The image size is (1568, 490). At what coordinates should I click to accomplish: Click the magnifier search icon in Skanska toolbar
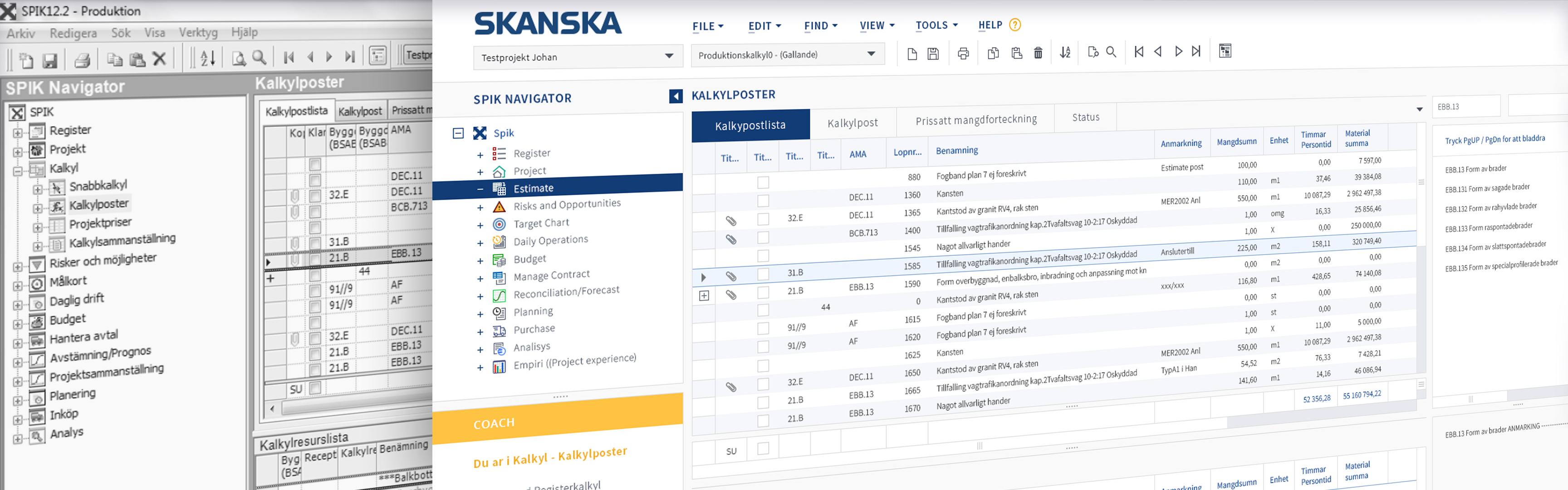click(x=1111, y=52)
